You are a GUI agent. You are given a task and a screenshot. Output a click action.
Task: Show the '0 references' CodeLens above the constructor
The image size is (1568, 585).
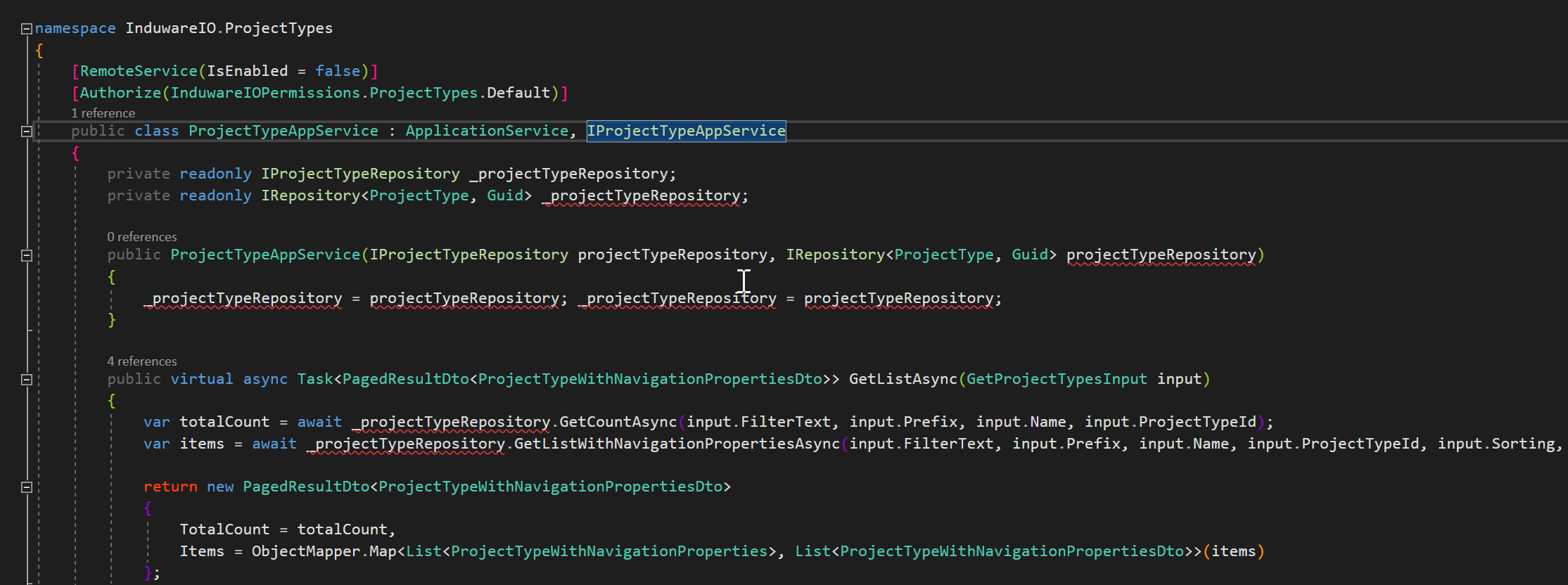click(x=141, y=237)
